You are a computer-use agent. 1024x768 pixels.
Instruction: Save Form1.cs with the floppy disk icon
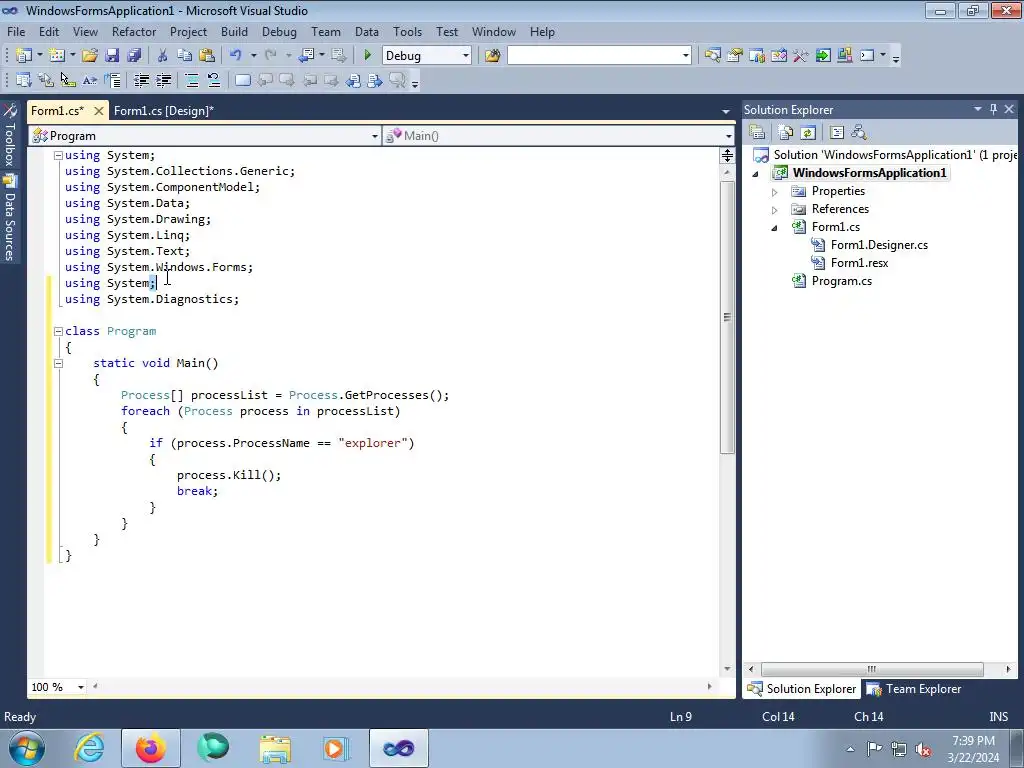coord(112,56)
